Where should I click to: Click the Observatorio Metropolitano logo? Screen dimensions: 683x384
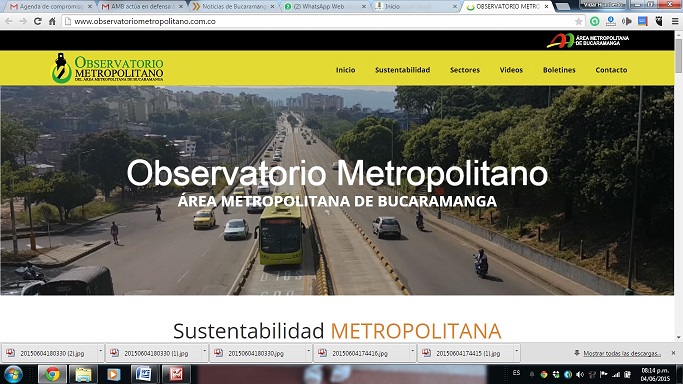(x=107, y=68)
